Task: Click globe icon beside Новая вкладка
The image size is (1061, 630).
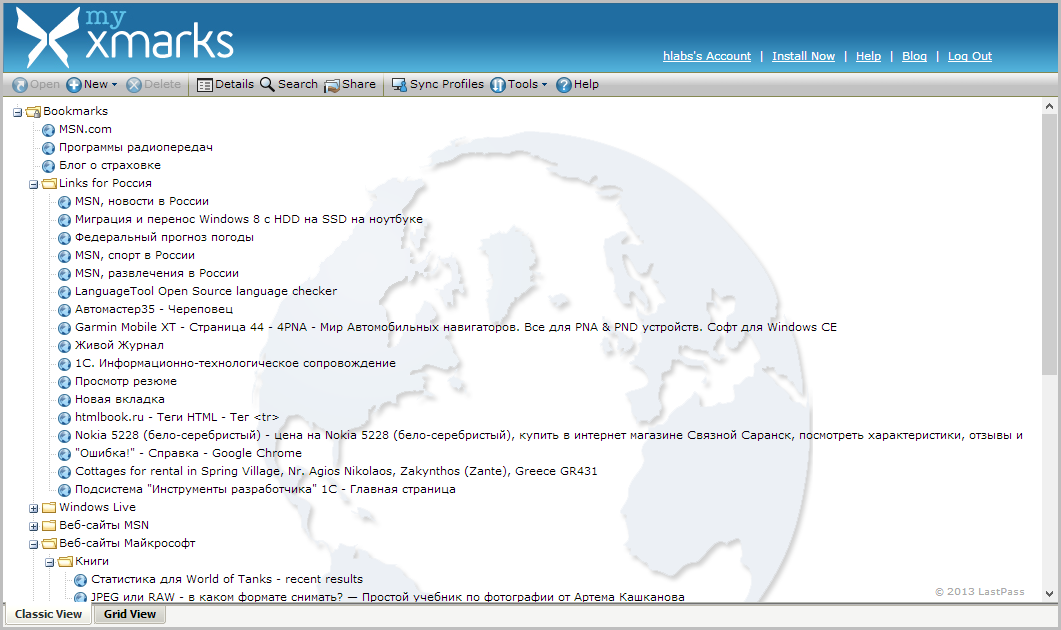Action: coord(64,400)
